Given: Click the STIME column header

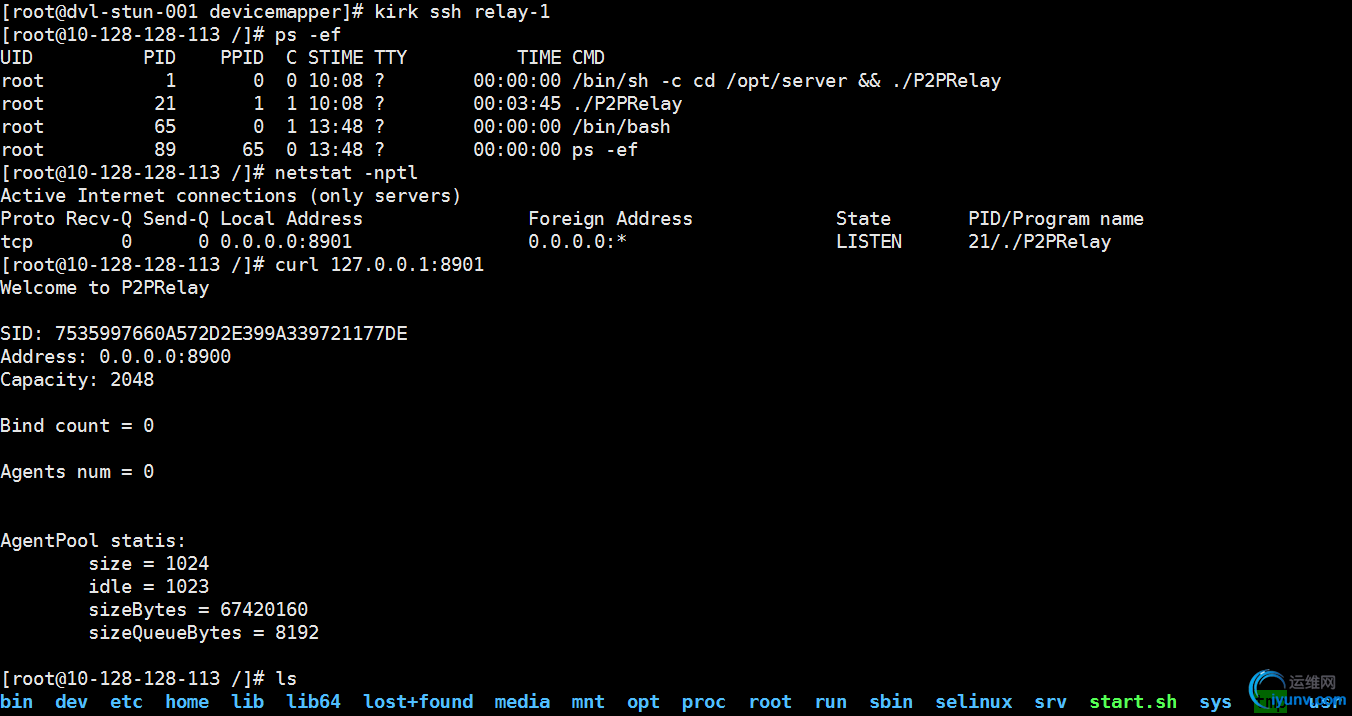Looking at the screenshot, I should (336, 58).
